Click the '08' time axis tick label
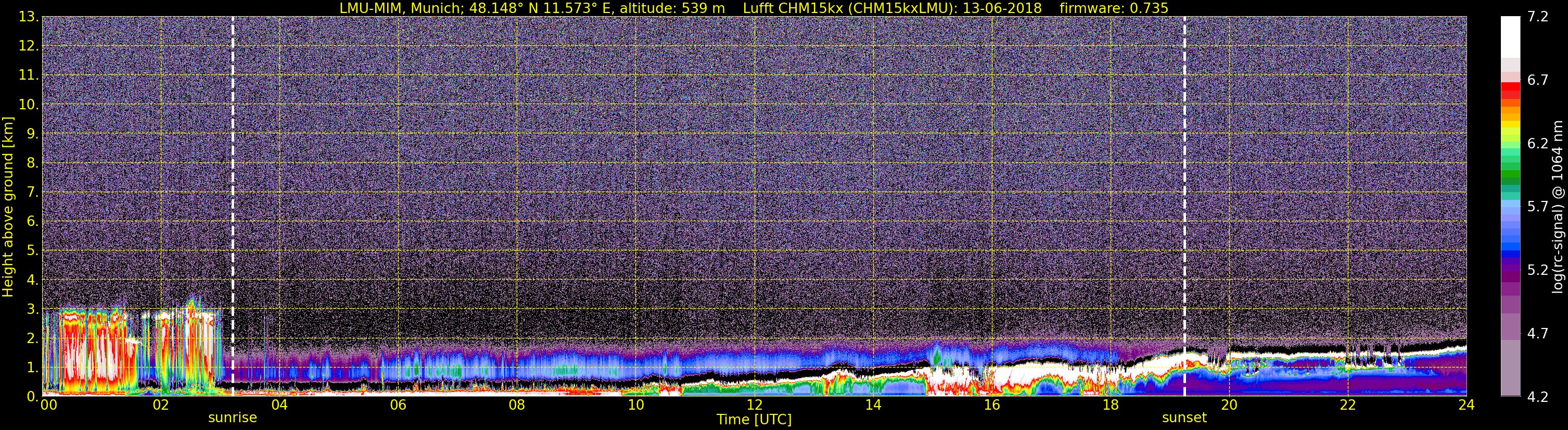Viewport: 1568px width, 430px height. pos(517,406)
